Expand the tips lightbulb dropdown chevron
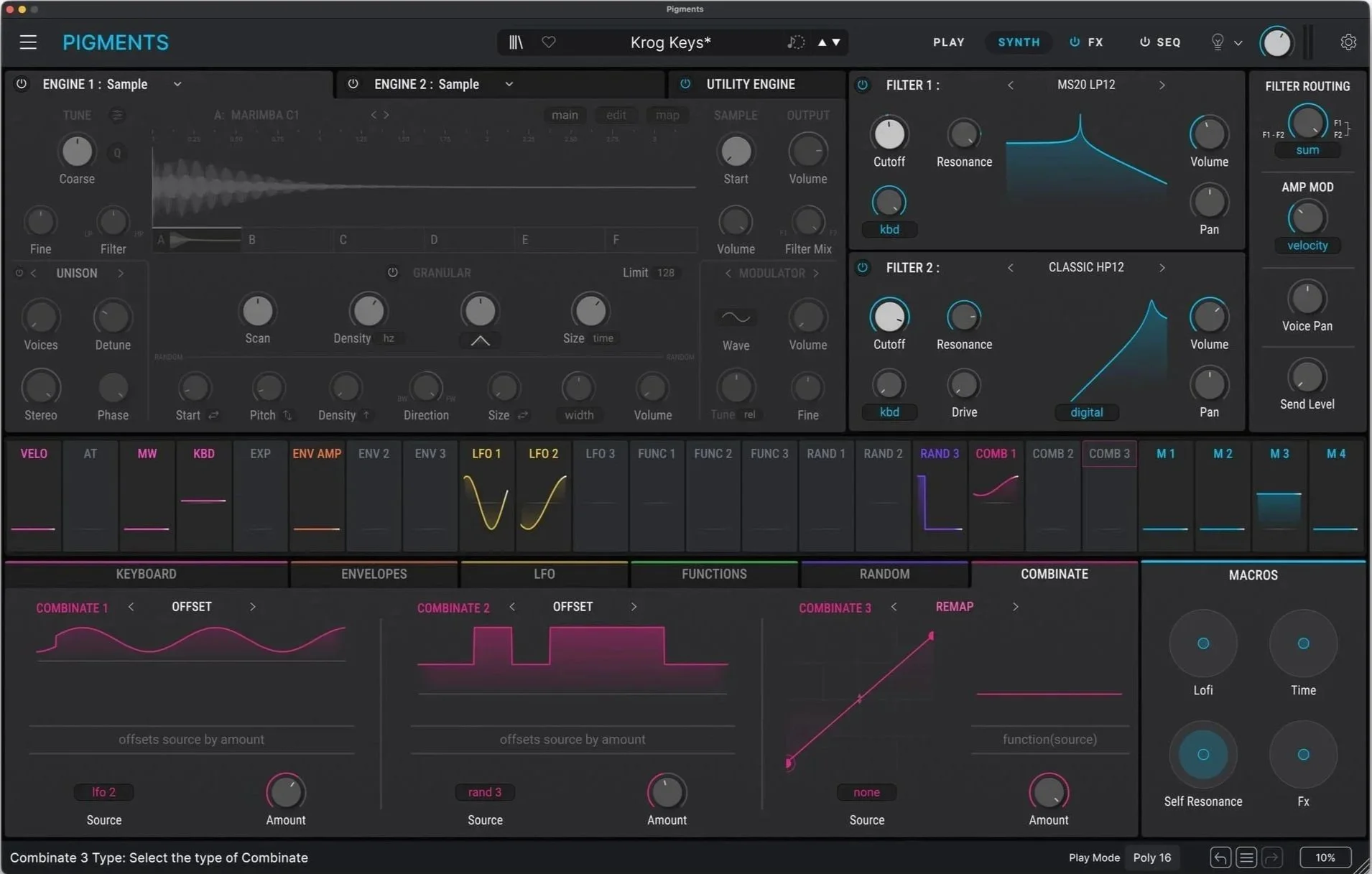 click(1239, 42)
